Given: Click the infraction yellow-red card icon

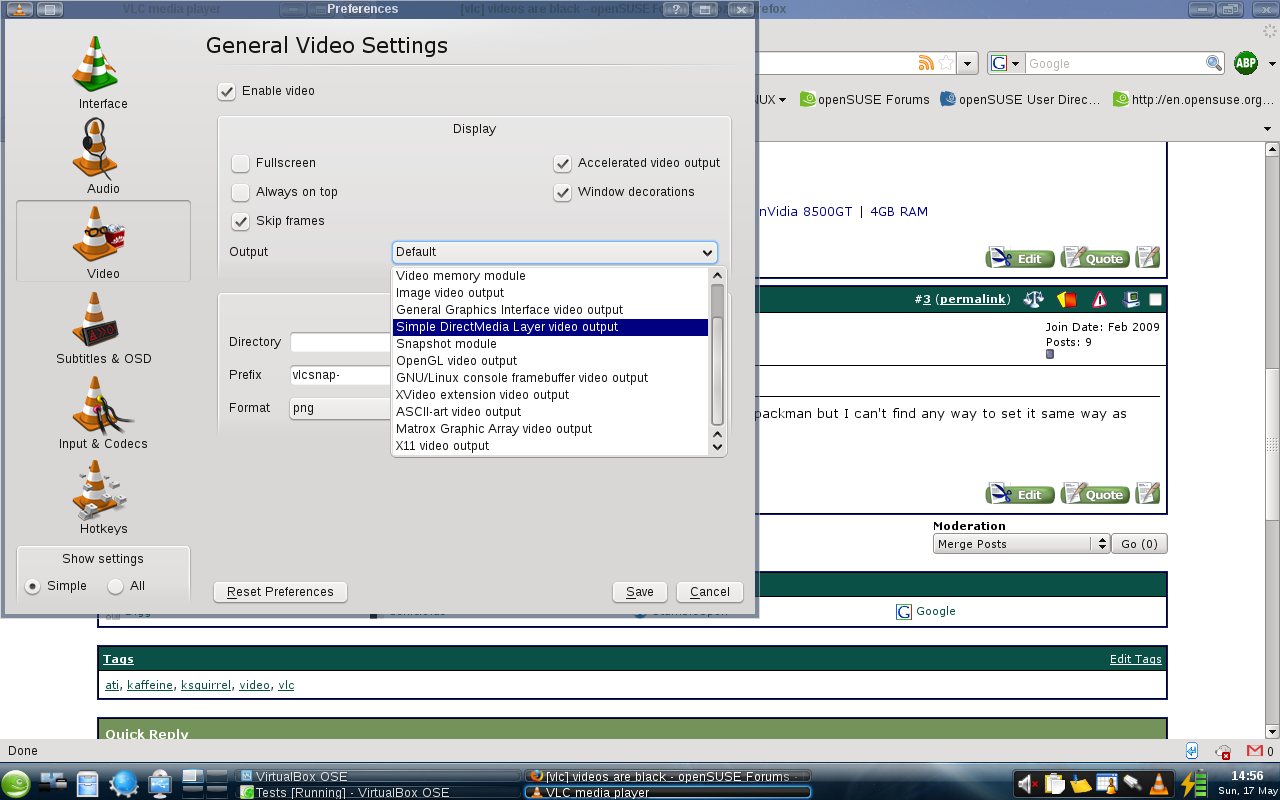Looking at the screenshot, I should tap(1066, 299).
